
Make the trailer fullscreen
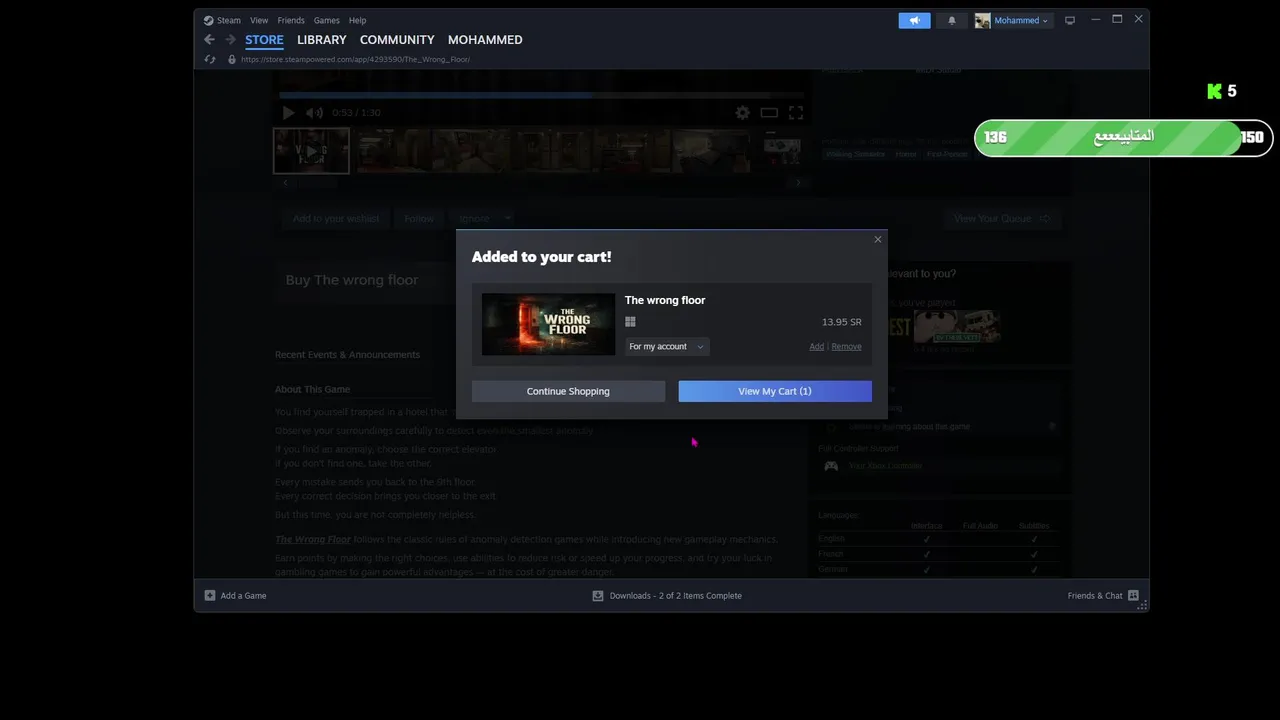tap(796, 113)
